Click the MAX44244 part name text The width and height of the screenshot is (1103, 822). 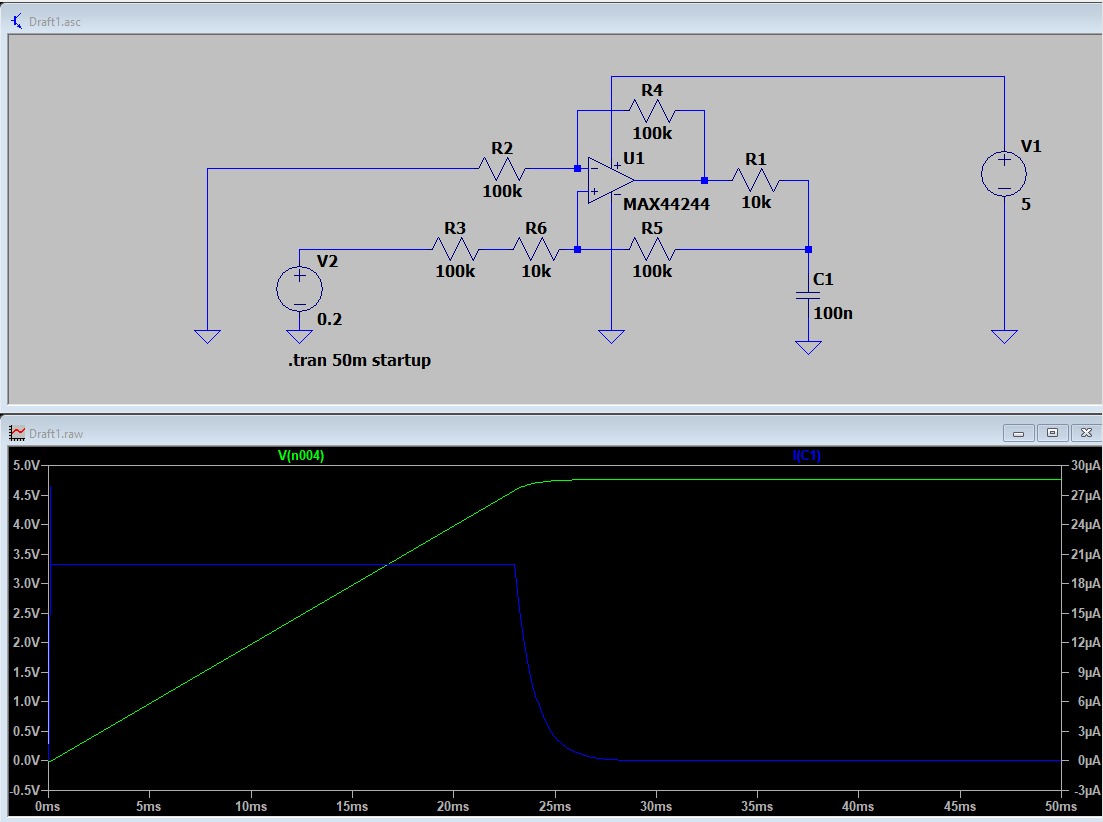pyautogui.click(x=666, y=204)
